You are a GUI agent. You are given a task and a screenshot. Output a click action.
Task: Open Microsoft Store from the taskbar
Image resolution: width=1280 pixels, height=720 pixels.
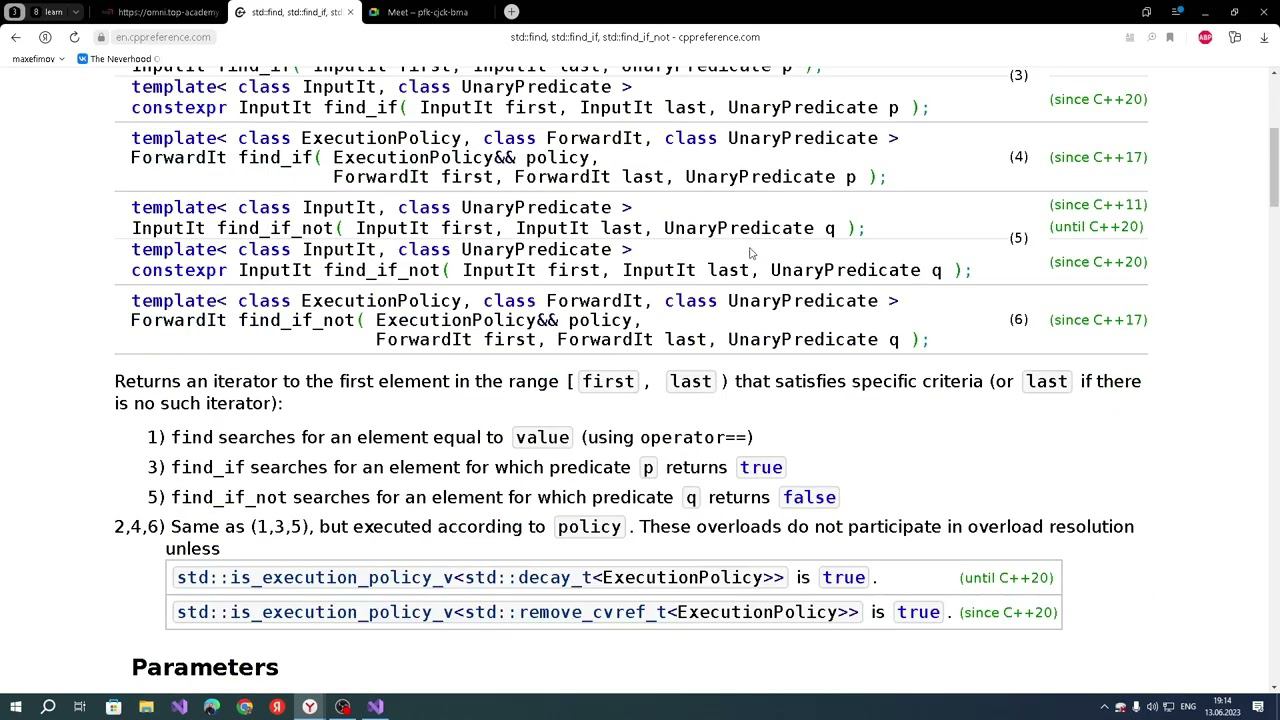(113, 707)
